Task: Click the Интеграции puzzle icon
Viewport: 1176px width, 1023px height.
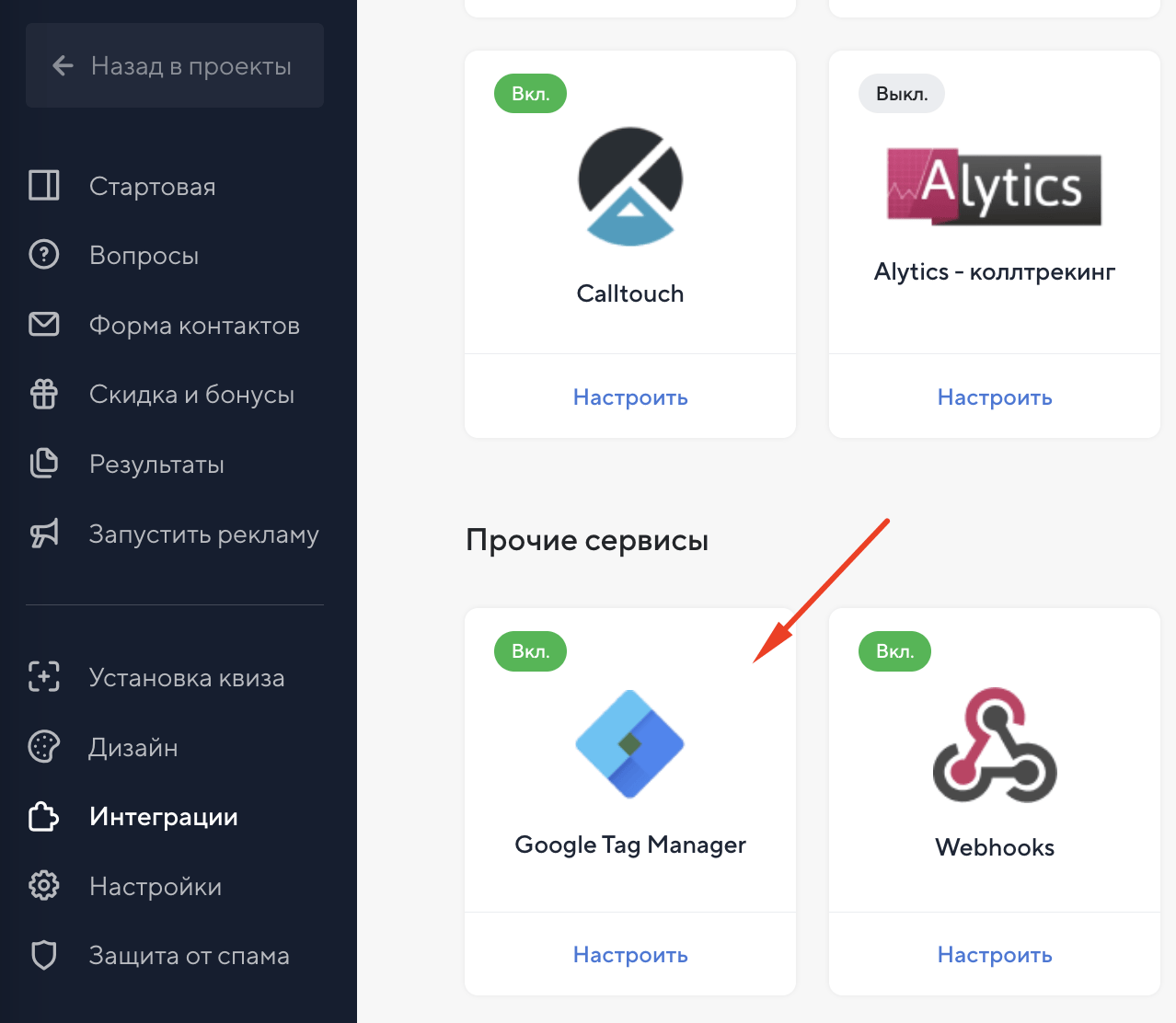Action: (x=44, y=816)
